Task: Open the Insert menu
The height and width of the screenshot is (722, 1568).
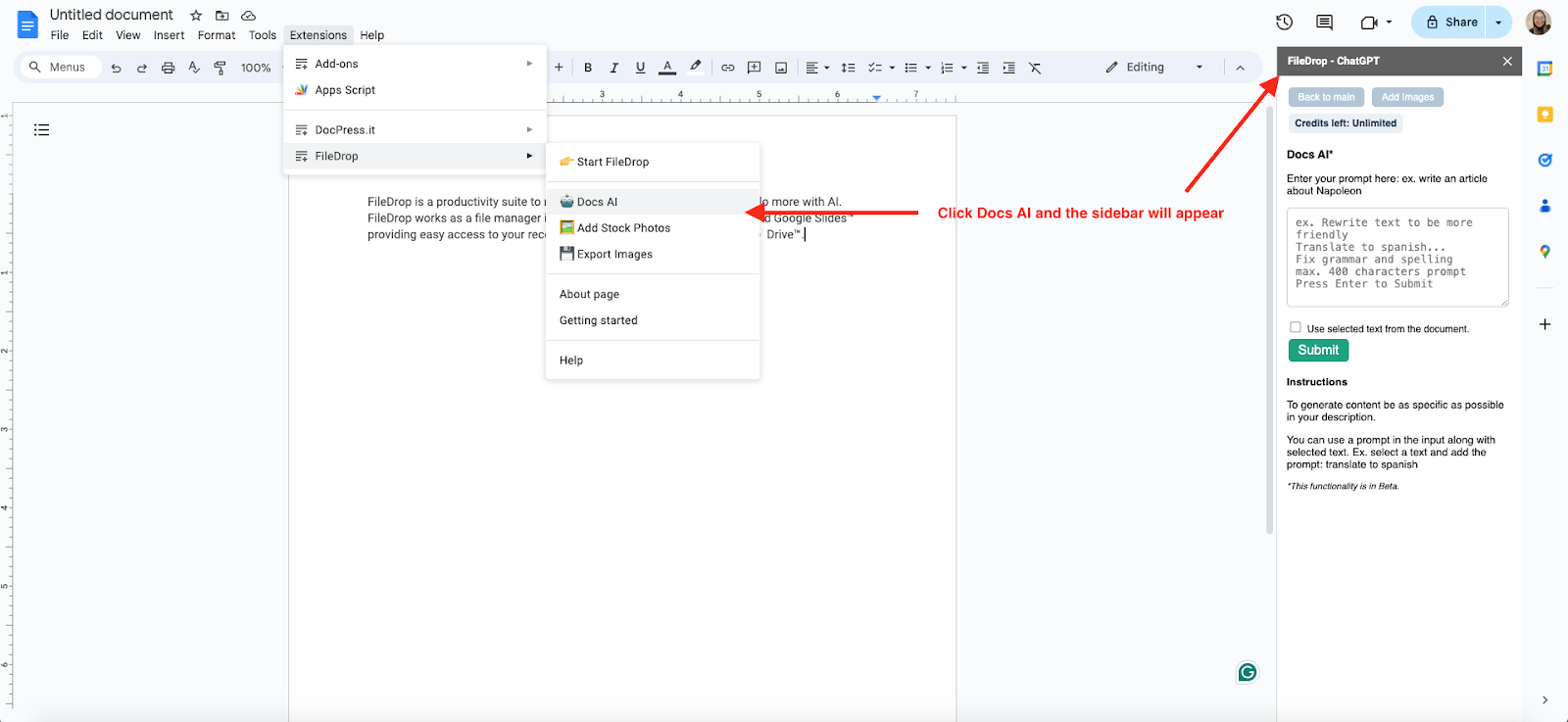Action: click(x=169, y=35)
